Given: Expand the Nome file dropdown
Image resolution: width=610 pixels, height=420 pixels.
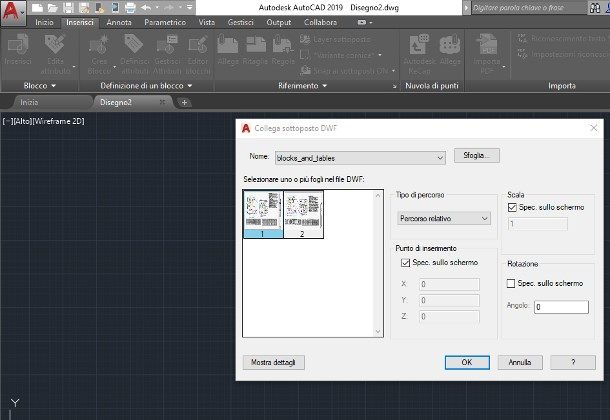Looking at the screenshot, I should pos(440,157).
